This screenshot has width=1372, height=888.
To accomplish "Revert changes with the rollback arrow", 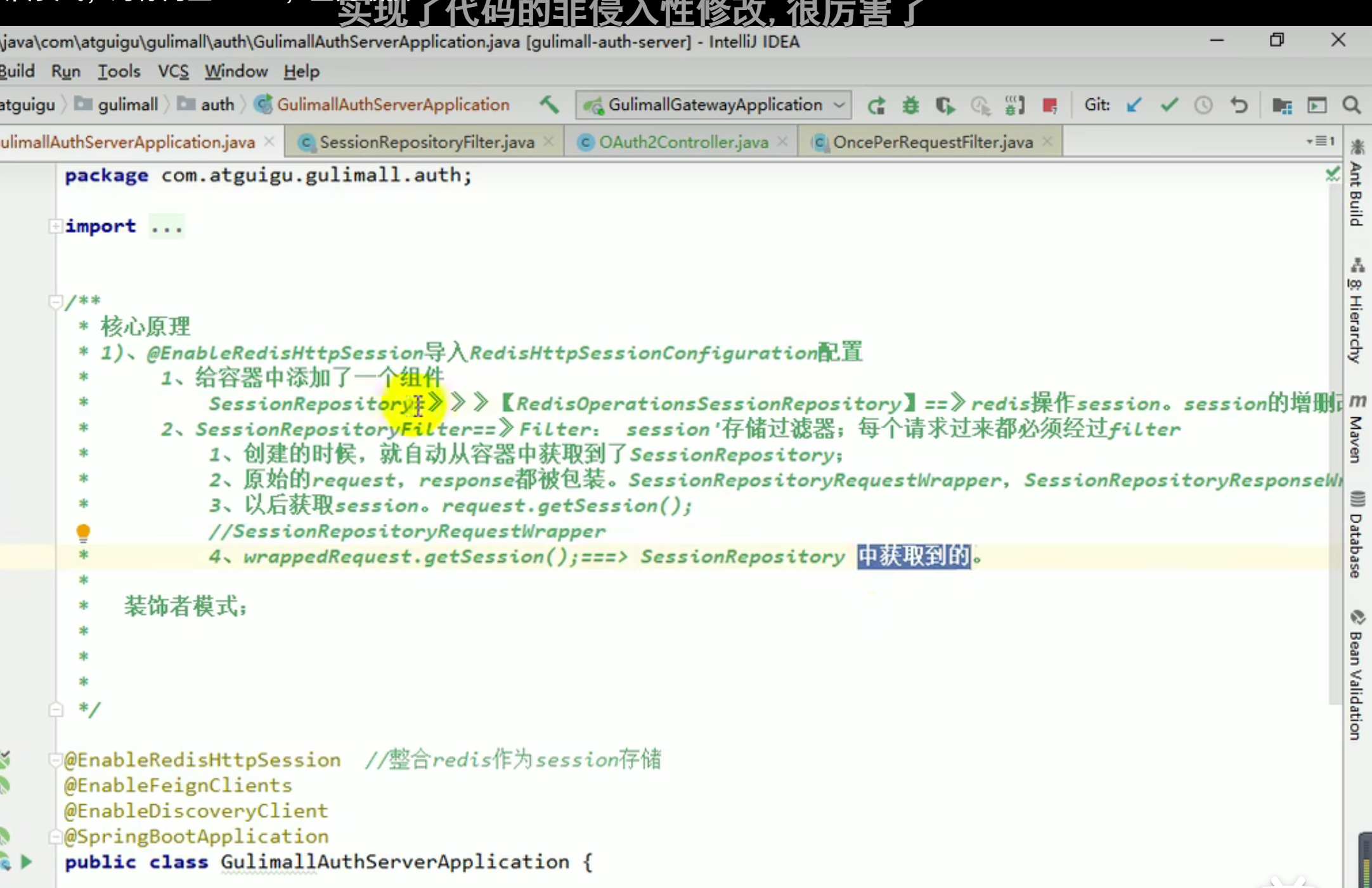I will 1239,105.
